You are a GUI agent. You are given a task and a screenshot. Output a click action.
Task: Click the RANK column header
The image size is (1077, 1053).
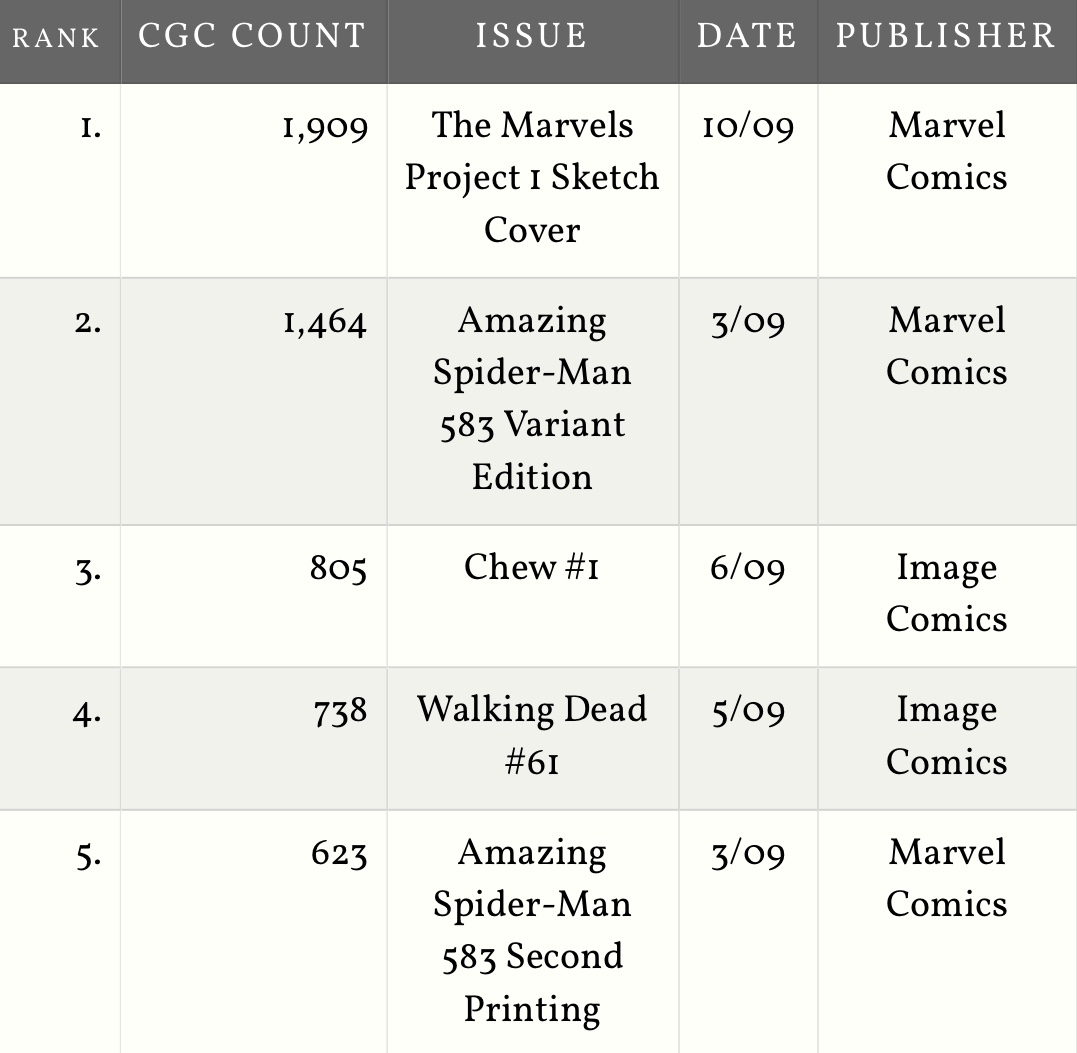coord(56,38)
